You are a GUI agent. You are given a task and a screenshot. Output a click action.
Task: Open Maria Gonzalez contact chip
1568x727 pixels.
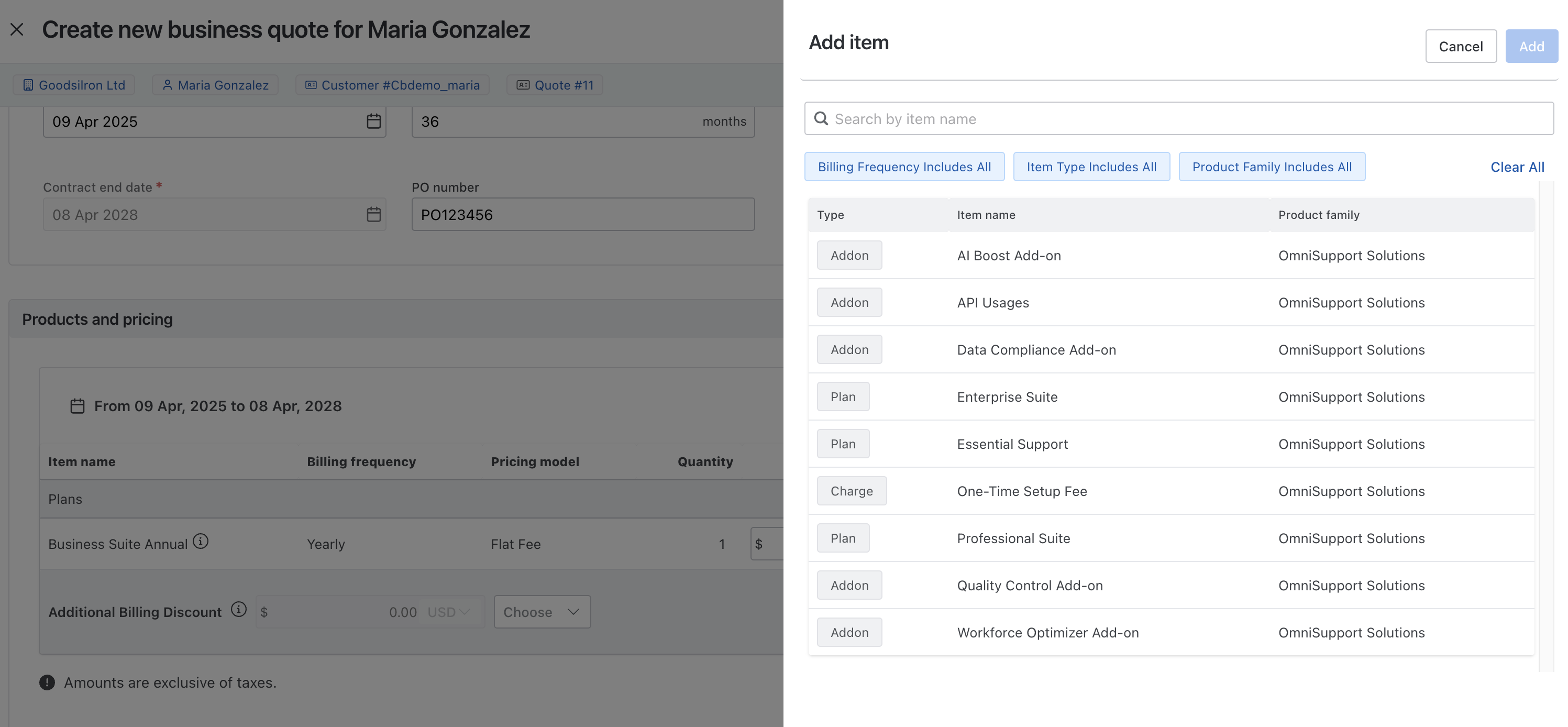[215, 85]
